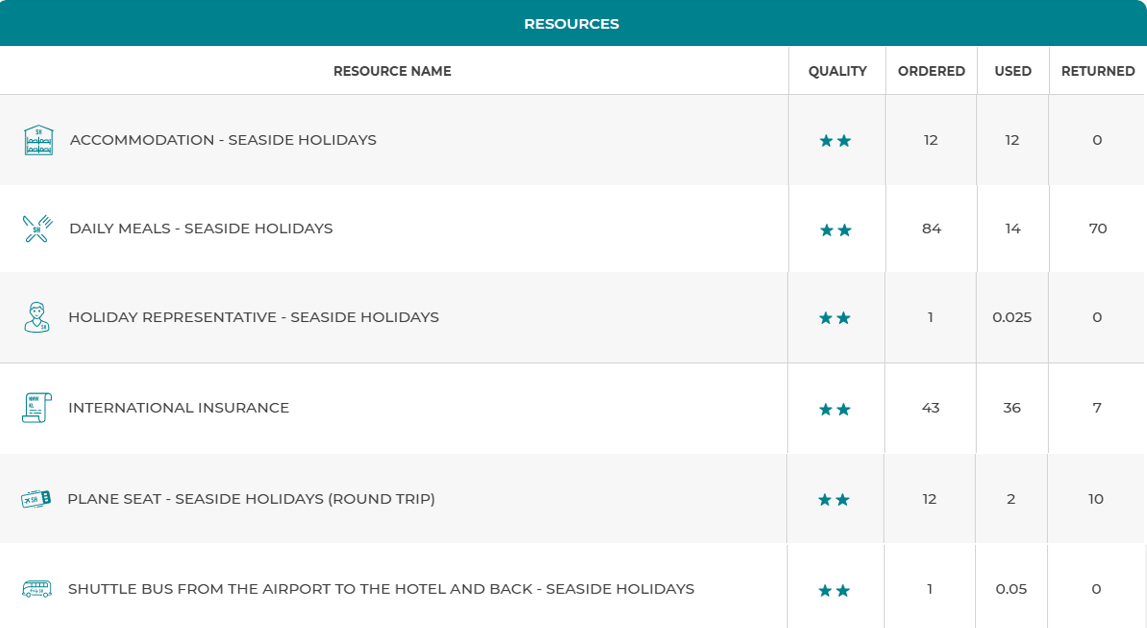Select the Holiday Representative - Seaside Holidays row
The width and height of the screenshot is (1147, 628).
coord(253,317)
